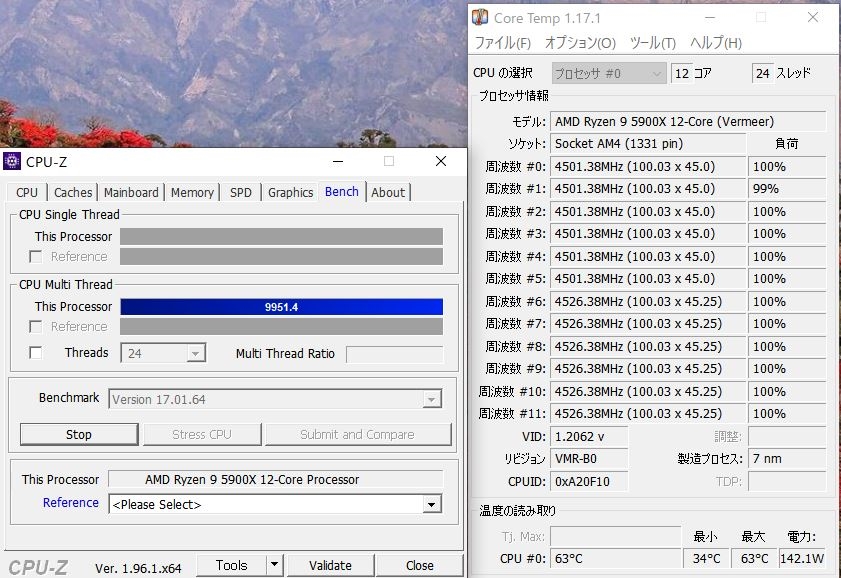
Task: Click the 24 threads count field
Action: [x=763, y=73]
